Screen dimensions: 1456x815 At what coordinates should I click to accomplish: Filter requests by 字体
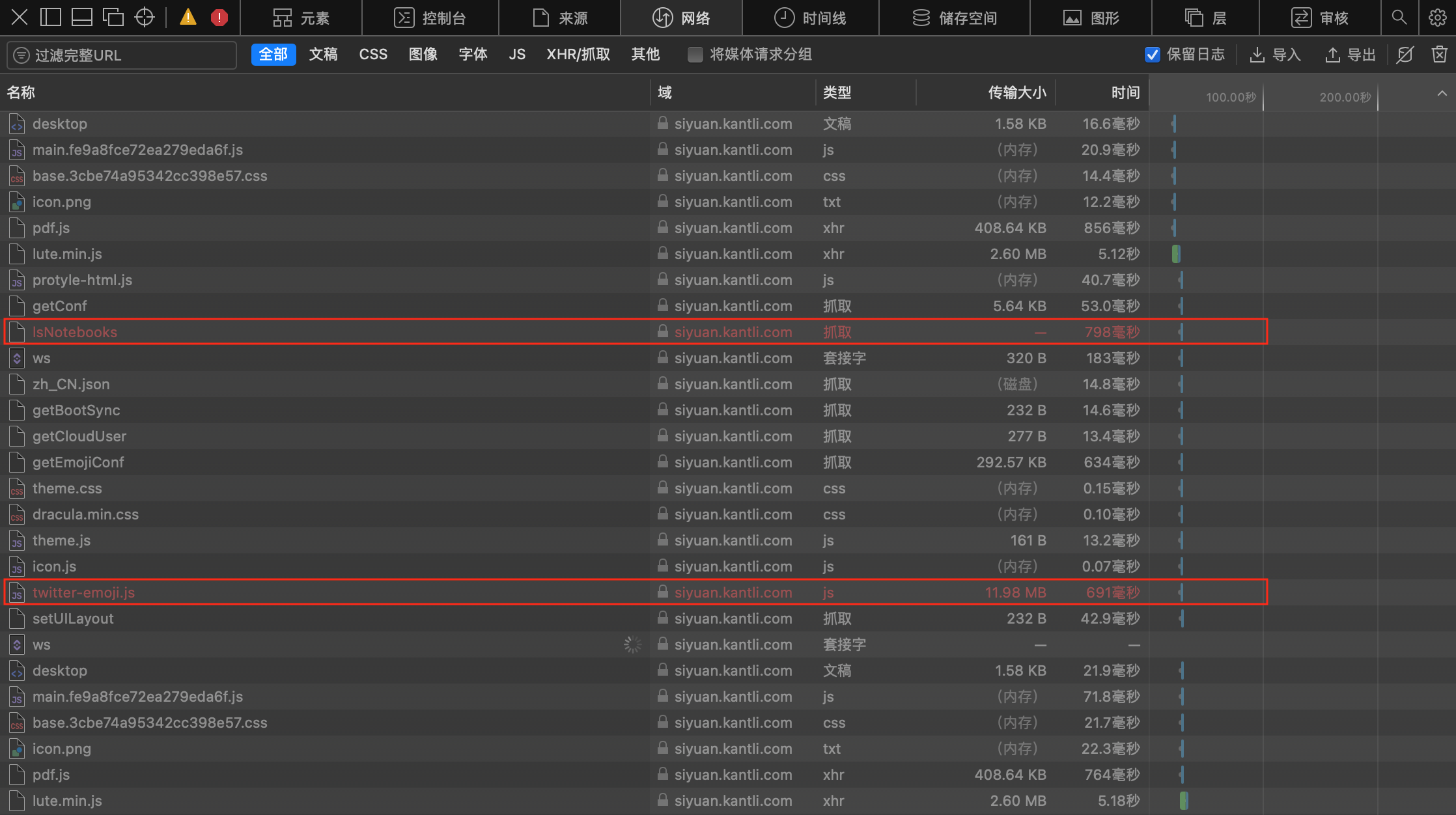click(473, 55)
